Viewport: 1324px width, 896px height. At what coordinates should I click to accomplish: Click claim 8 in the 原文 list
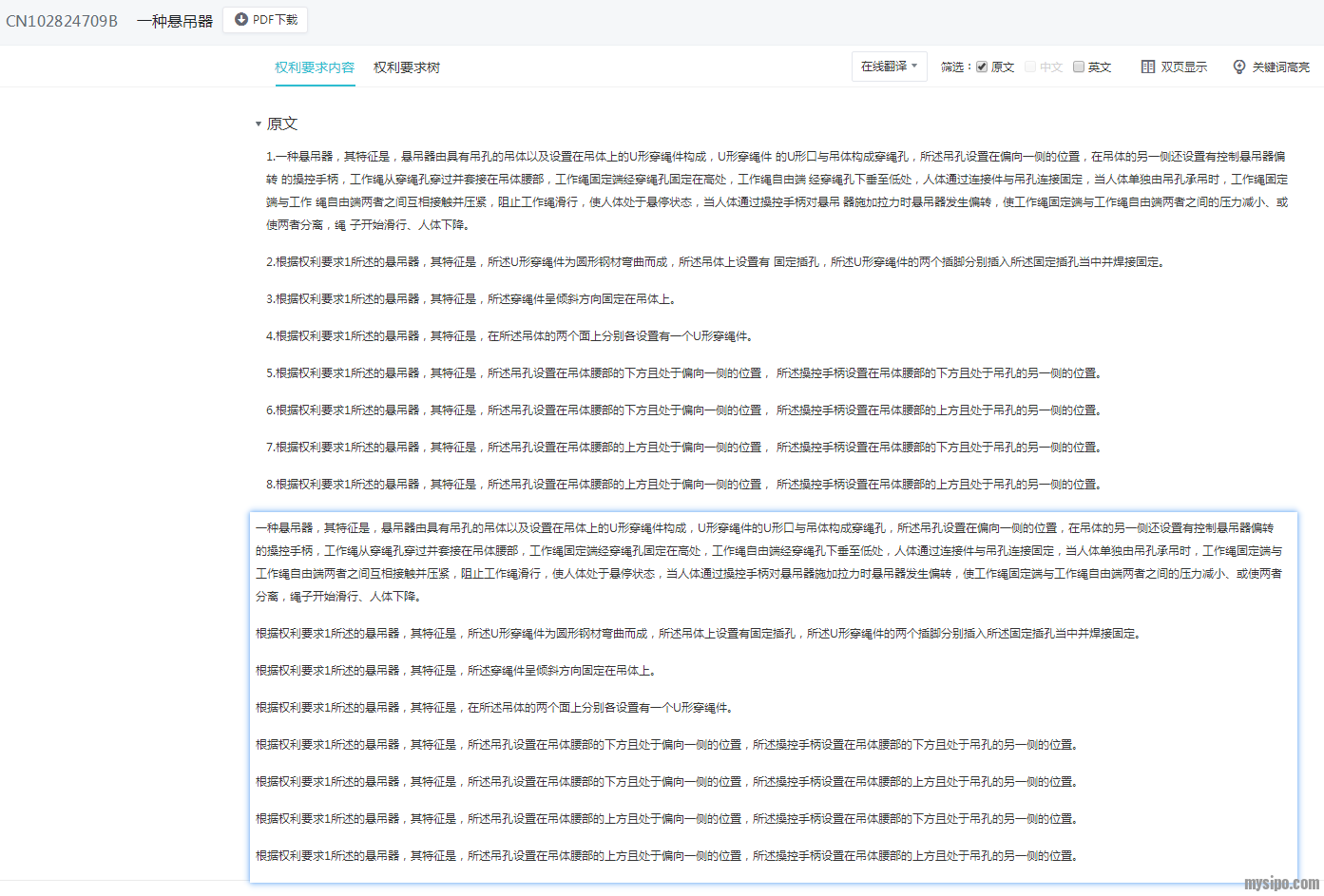(682, 484)
